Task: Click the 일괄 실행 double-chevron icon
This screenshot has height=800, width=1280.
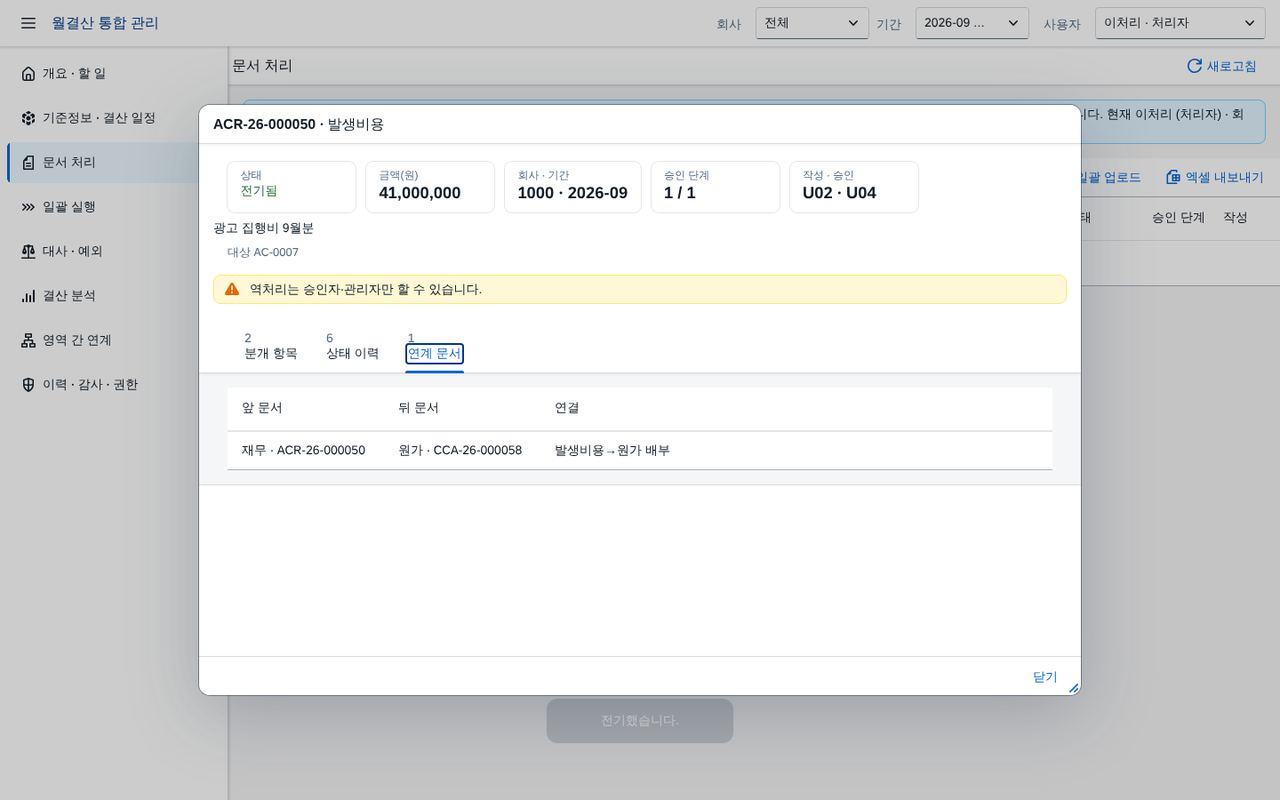Action: pyautogui.click(x=28, y=207)
